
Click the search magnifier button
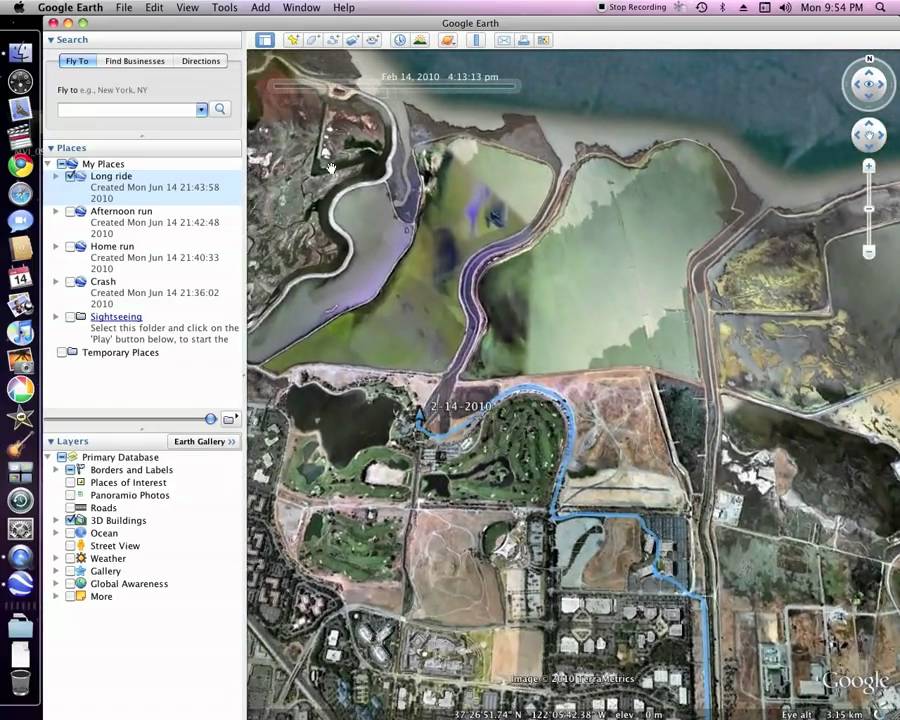pyautogui.click(x=220, y=109)
